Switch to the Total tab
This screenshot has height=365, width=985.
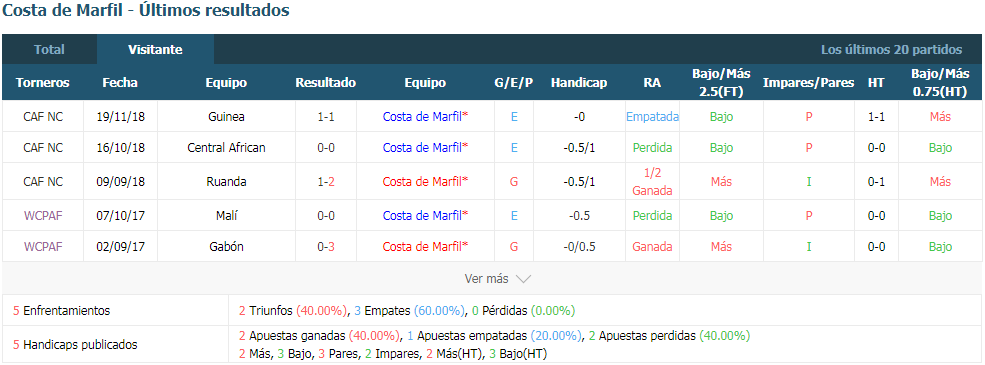tap(49, 50)
